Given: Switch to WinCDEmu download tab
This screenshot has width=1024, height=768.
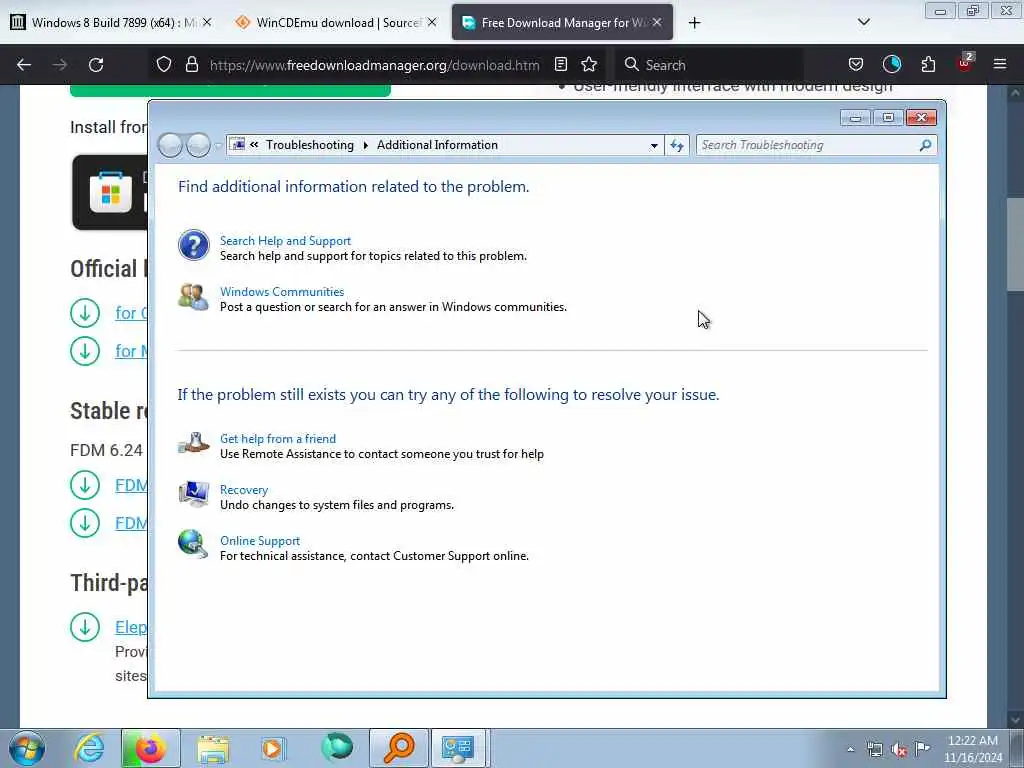Looking at the screenshot, I should 335,22.
